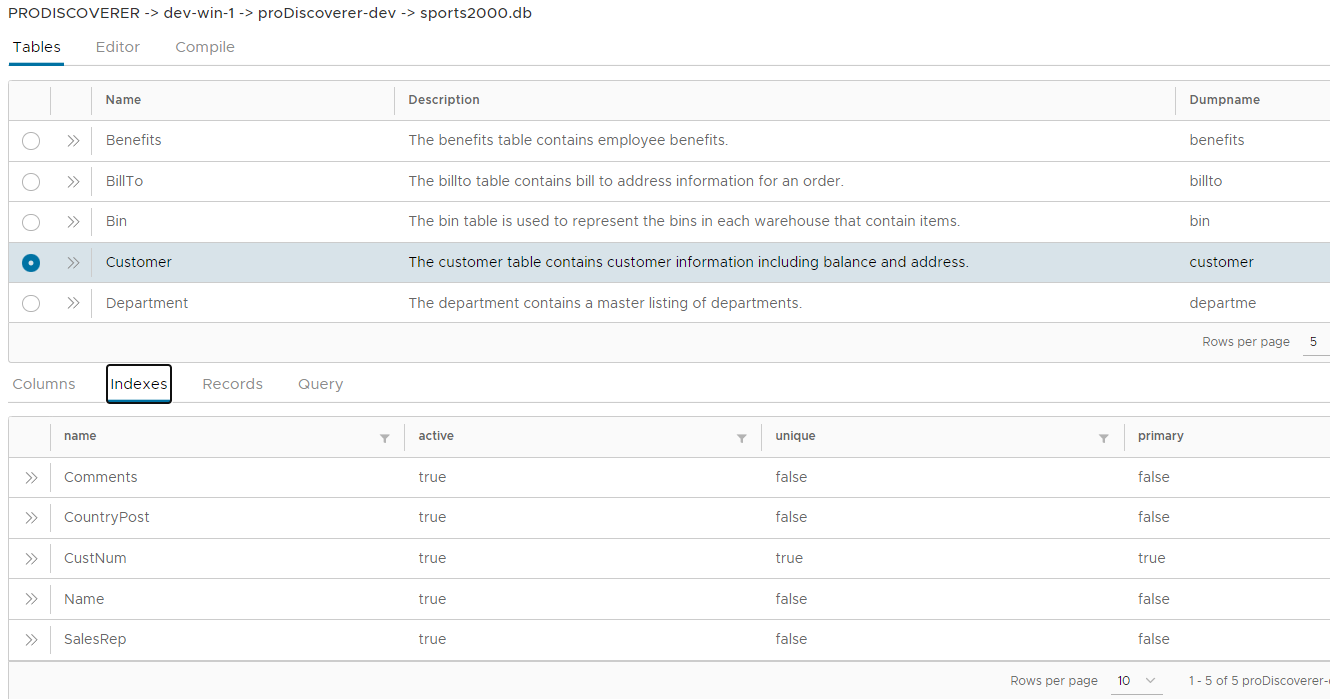Click the Rows per page value field showing 5
The height and width of the screenshot is (699, 1330).
(1313, 341)
